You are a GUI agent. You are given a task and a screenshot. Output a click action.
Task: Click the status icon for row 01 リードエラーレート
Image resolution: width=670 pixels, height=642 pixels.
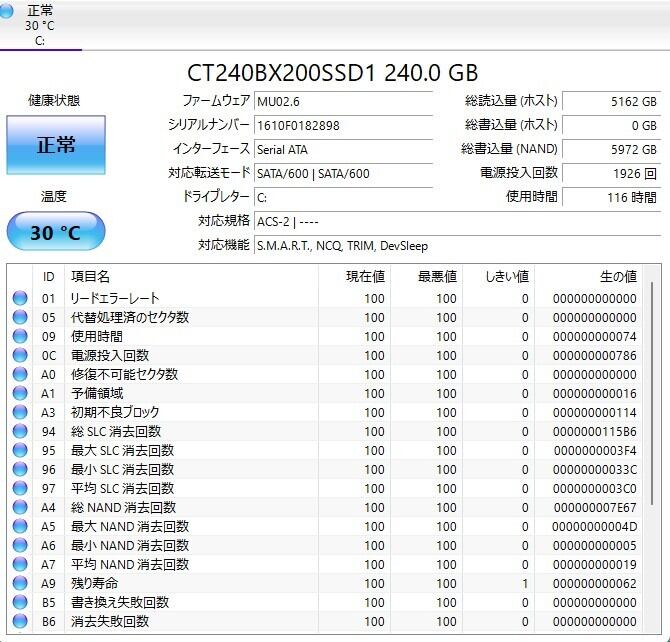coord(20,298)
